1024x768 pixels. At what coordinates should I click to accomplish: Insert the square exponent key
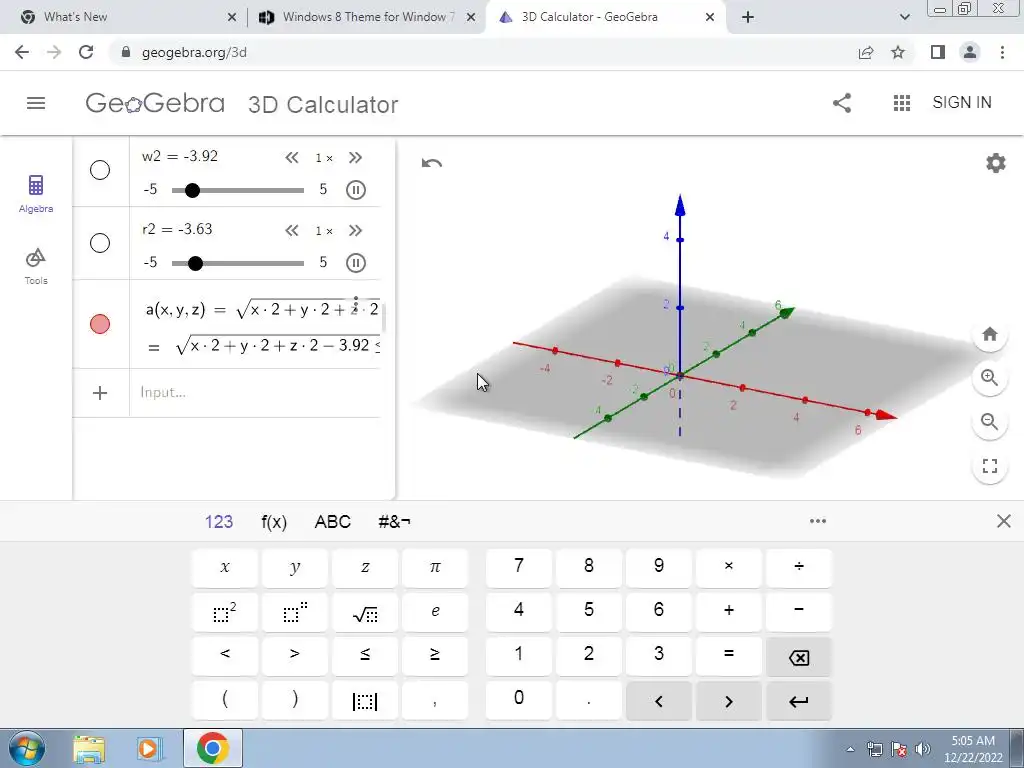(225, 611)
